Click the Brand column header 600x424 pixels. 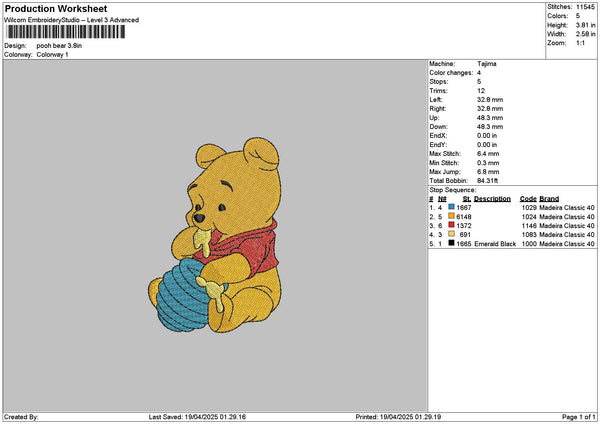click(x=549, y=199)
